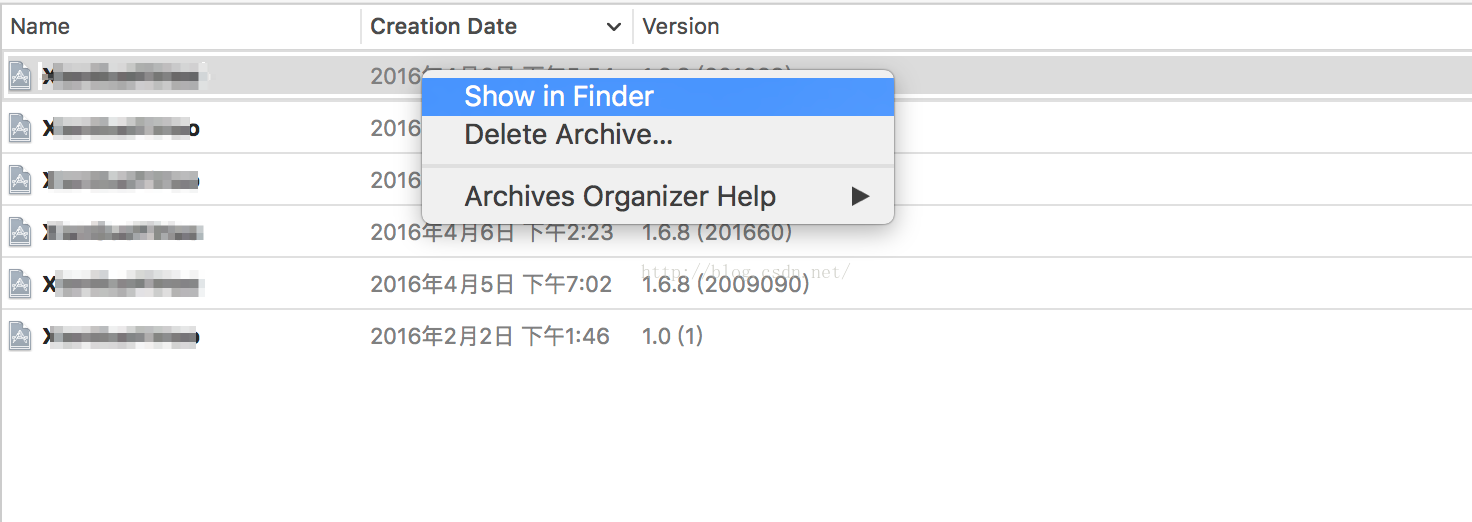Select the archive icon for the 4月6日 archive
Image resolution: width=1472 pixels, height=522 pixels.
pyautogui.click(x=20, y=232)
